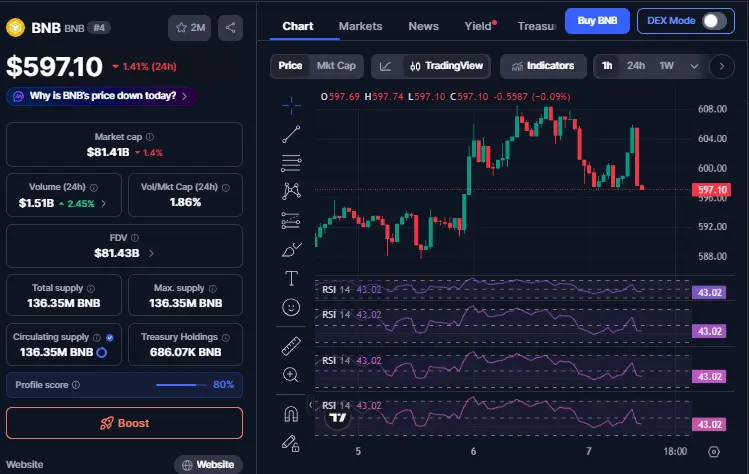Image resolution: width=749 pixels, height=474 pixels.
Task: Click the TradingView logo watermark button
Action: coord(338,418)
